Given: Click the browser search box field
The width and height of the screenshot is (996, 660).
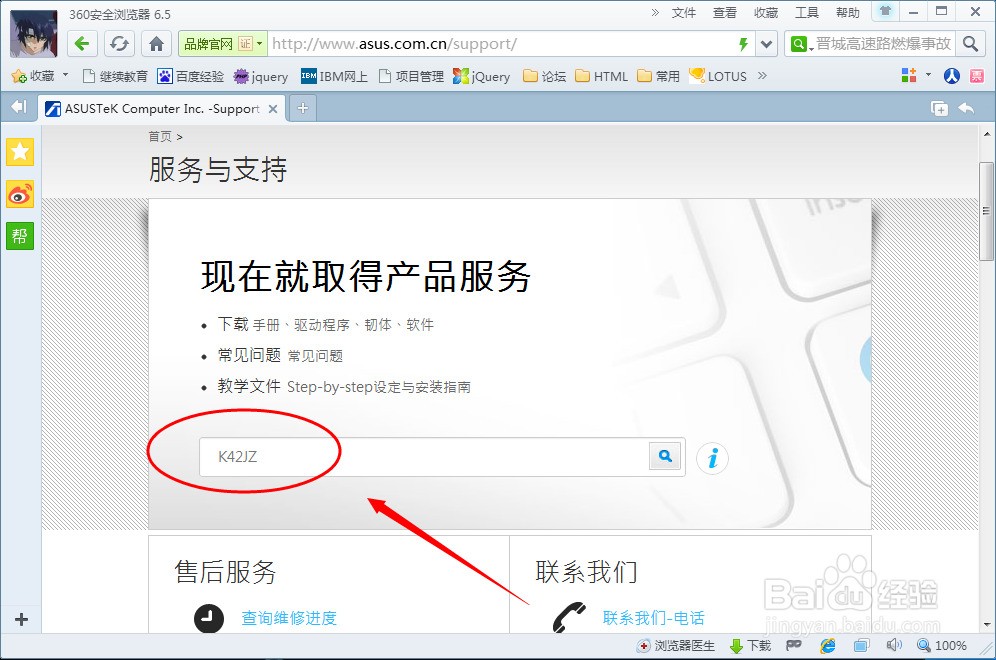Looking at the screenshot, I should pos(883,44).
